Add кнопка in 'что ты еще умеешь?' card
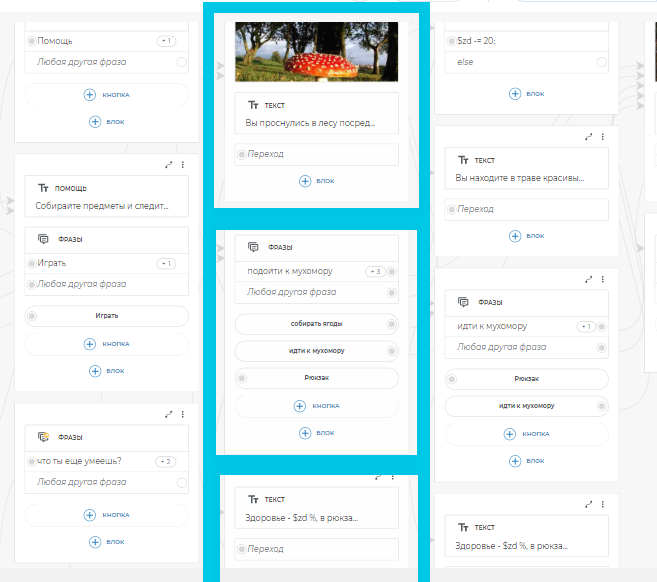657x582 pixels. 107,515
